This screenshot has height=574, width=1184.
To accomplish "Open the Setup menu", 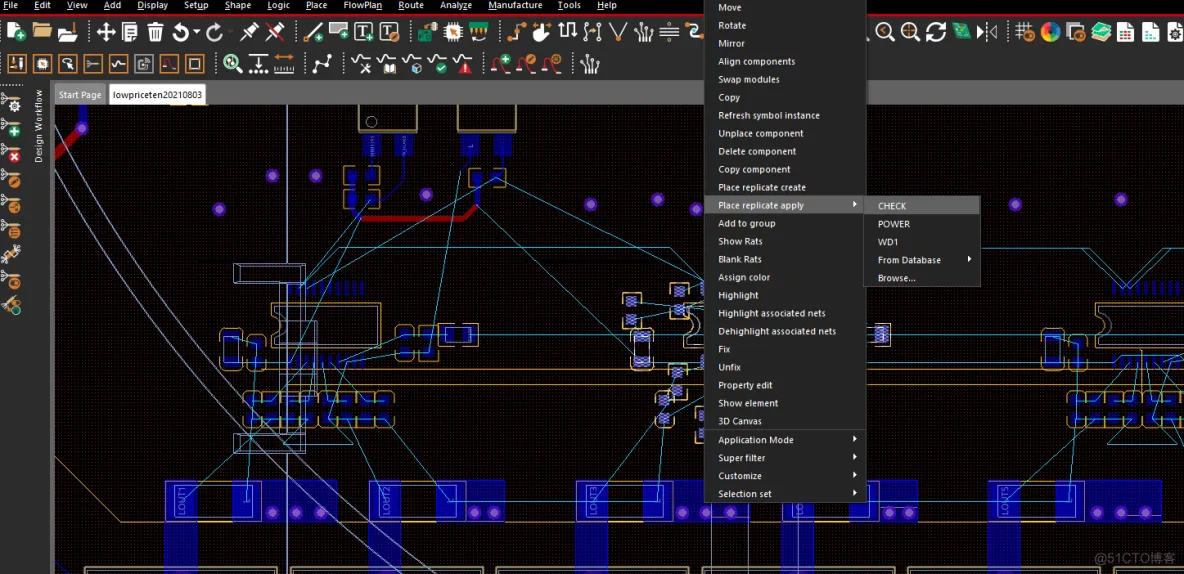I will pos(196,5).
